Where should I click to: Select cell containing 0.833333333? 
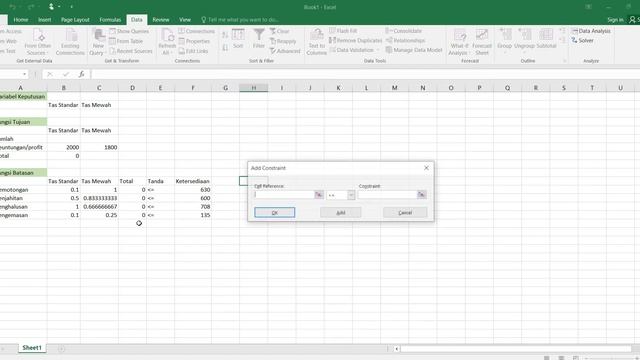point(99,198)
